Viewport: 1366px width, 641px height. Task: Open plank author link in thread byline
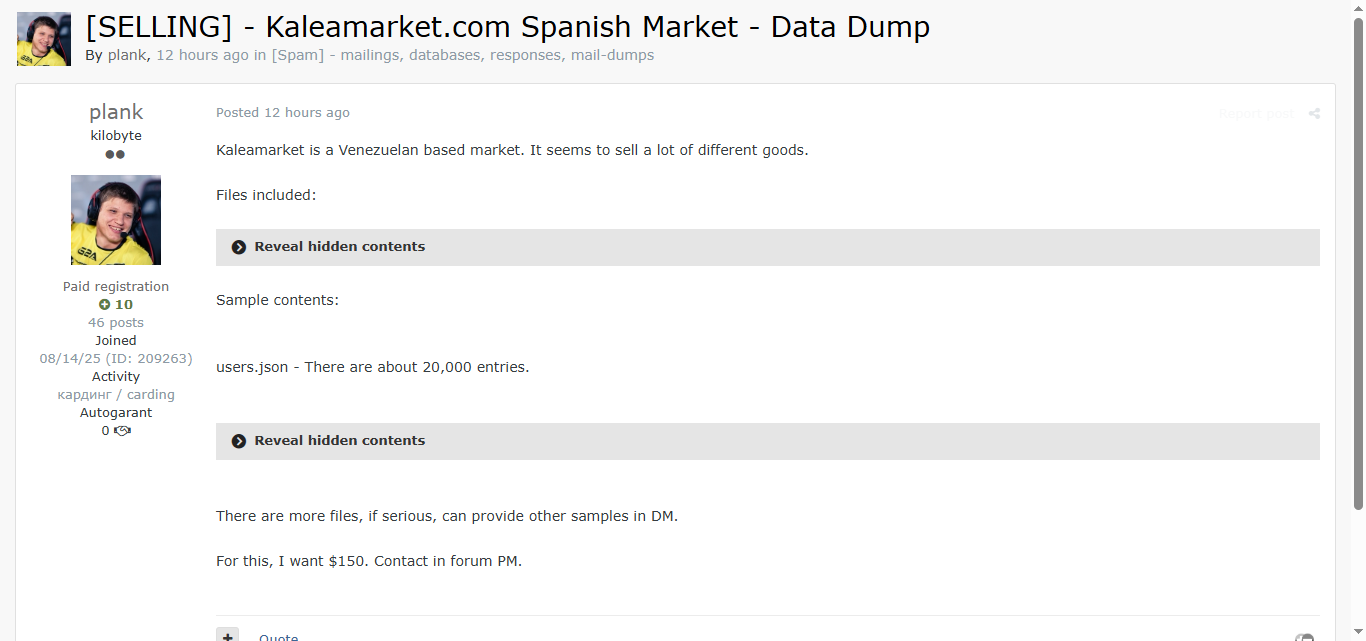coord(127,55)
